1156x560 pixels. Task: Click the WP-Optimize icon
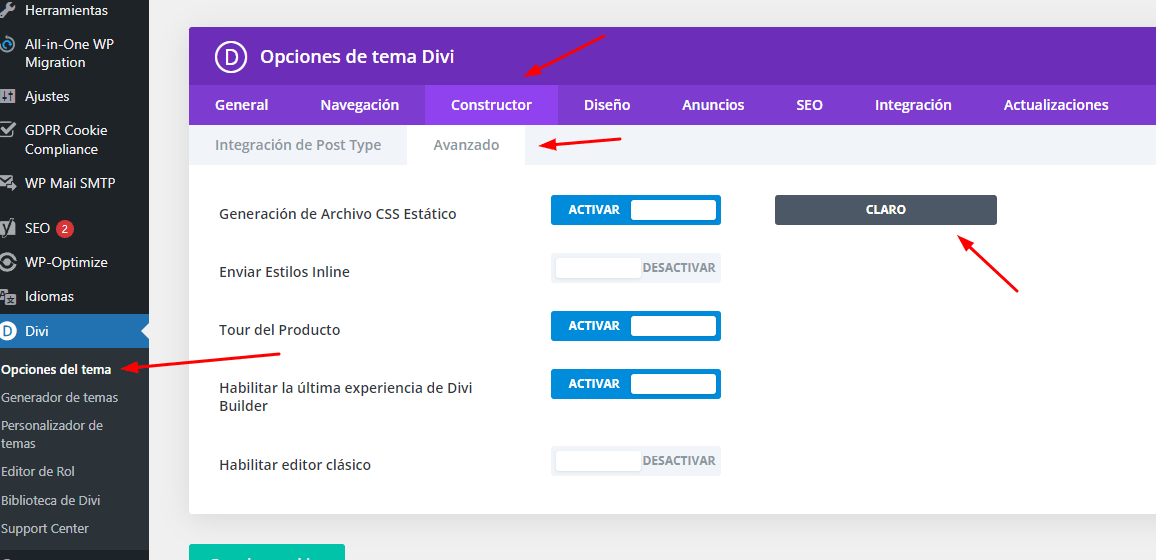[7, 262]
